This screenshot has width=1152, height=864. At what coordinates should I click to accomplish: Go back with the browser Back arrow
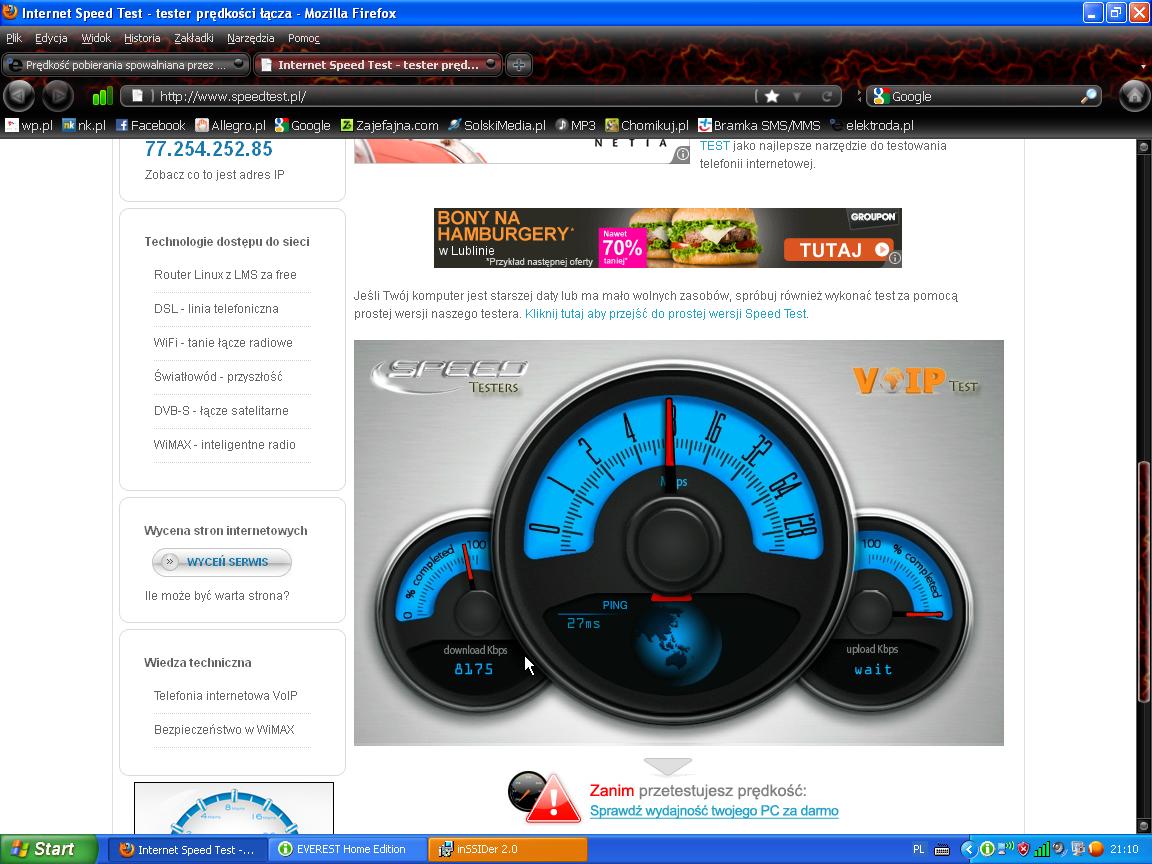(x=20, y=96)
